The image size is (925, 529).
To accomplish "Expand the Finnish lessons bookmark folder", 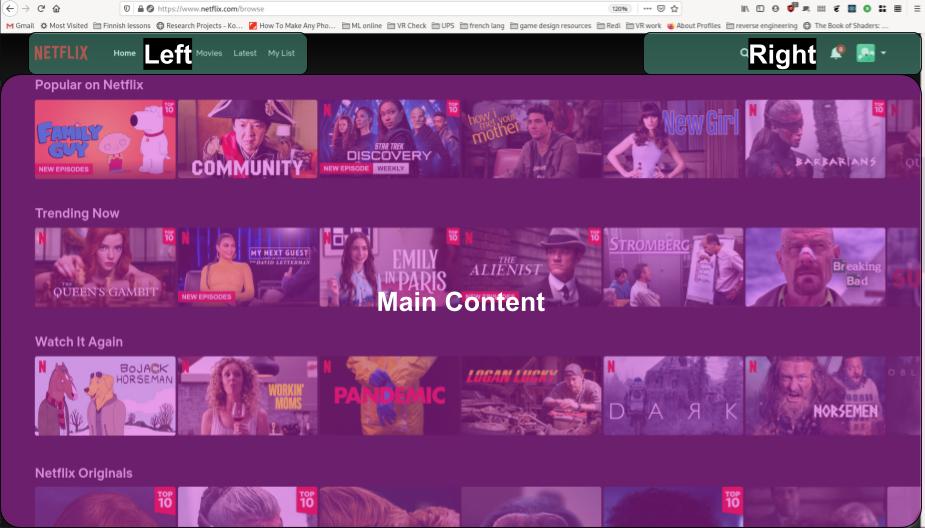I will 122,26.
